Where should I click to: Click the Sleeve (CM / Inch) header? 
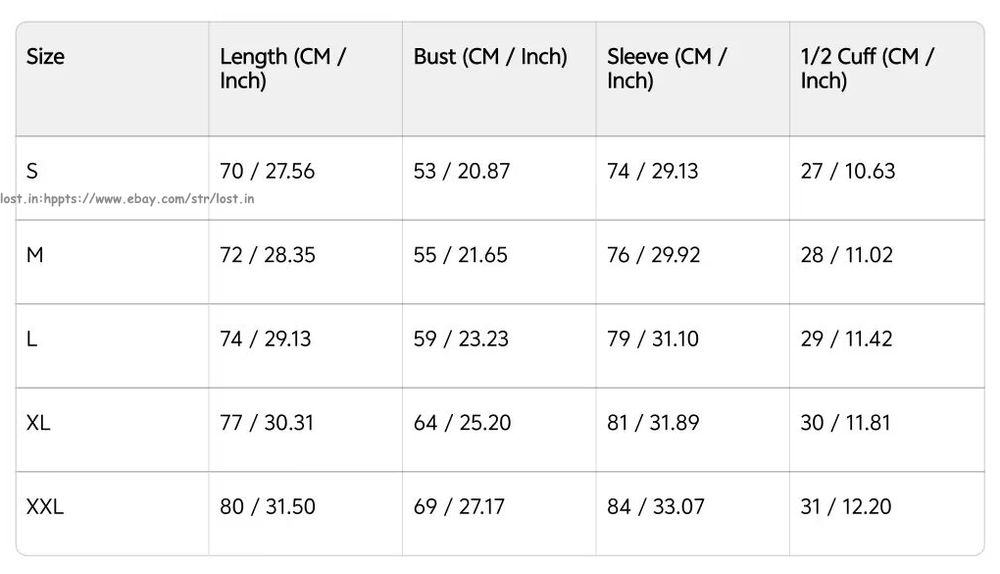667,68
